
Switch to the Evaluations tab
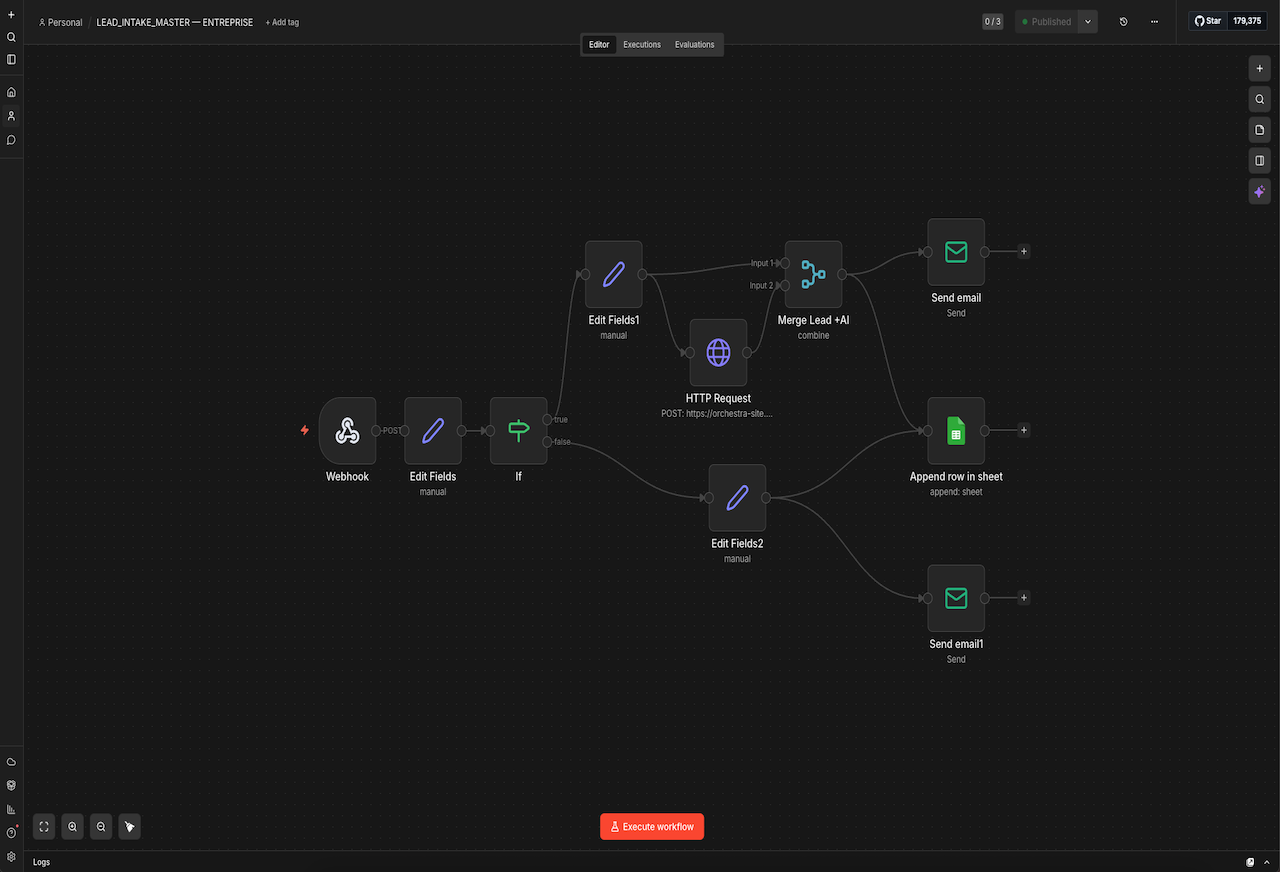pos(694,44)
